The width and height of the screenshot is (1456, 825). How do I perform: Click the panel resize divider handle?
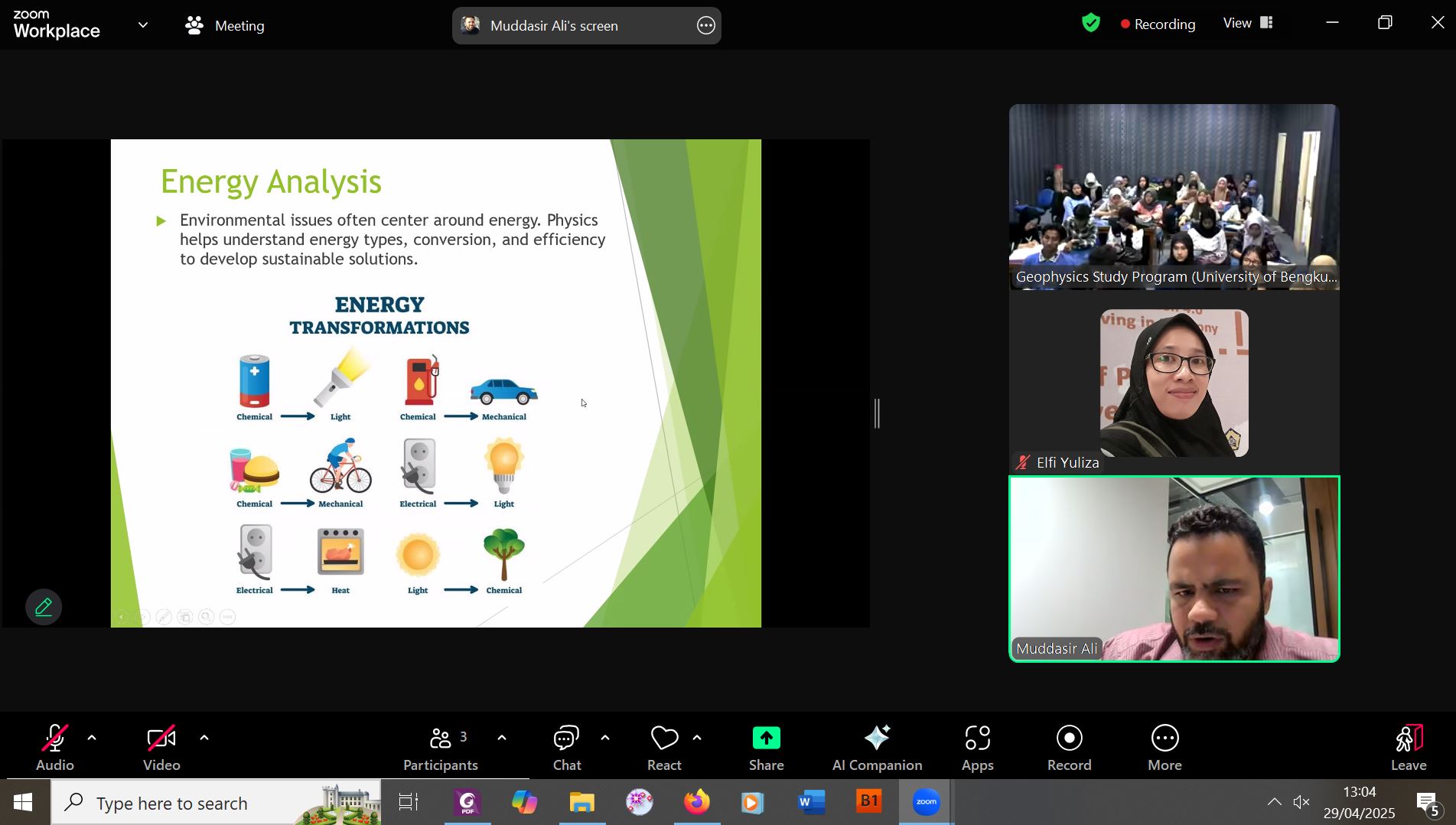pyautogui.click(x=878, y=413)
